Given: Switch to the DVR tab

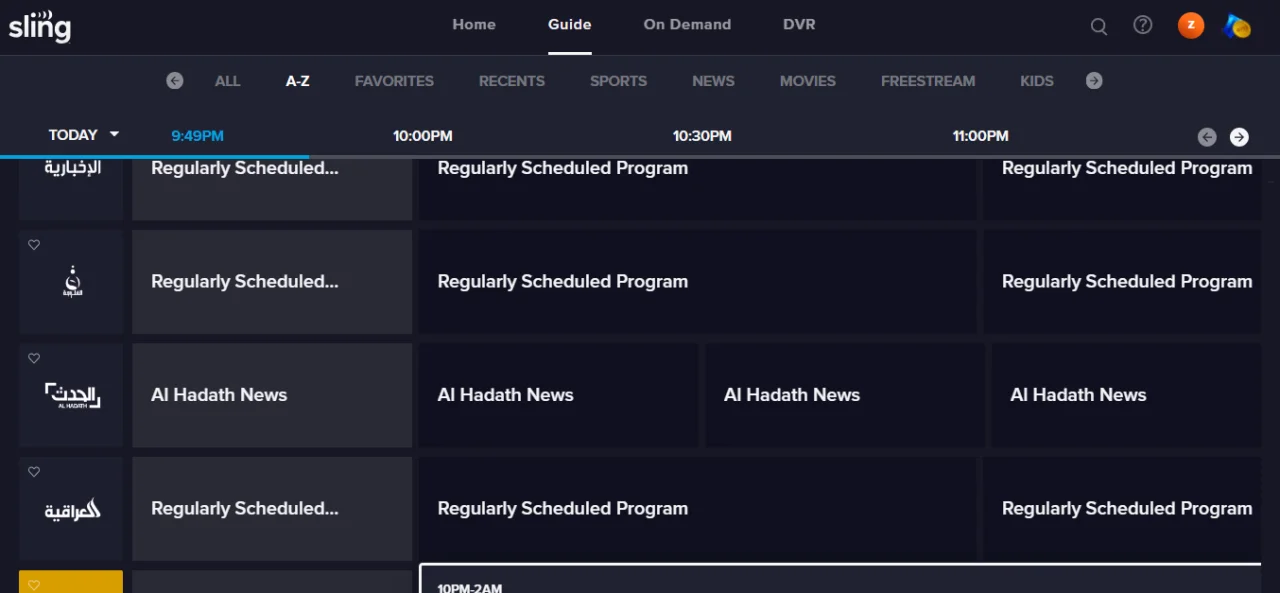Looking at the screenshot, I should (x=799, y=24).
